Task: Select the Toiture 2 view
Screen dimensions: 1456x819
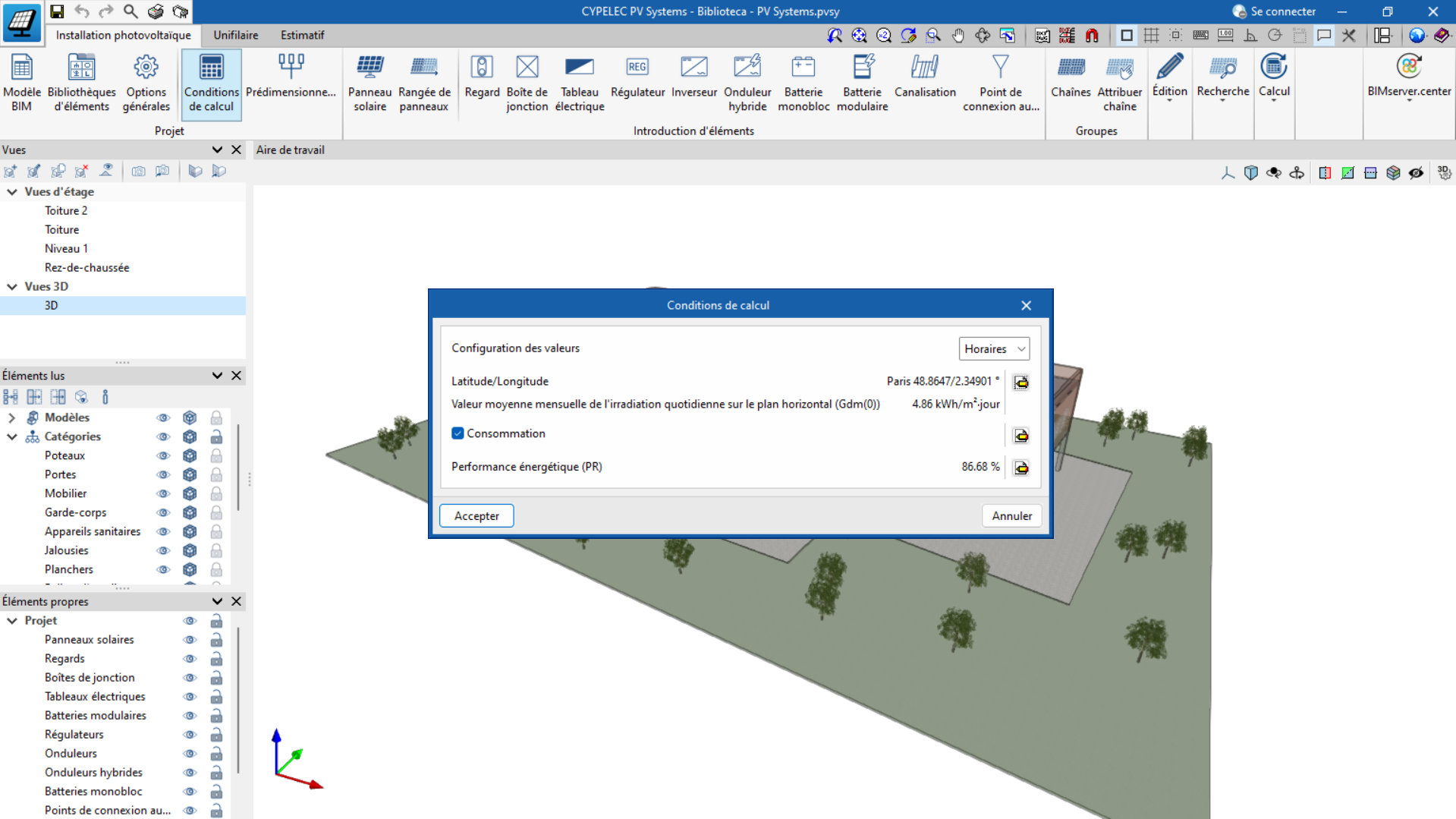Action: (66, 210)
